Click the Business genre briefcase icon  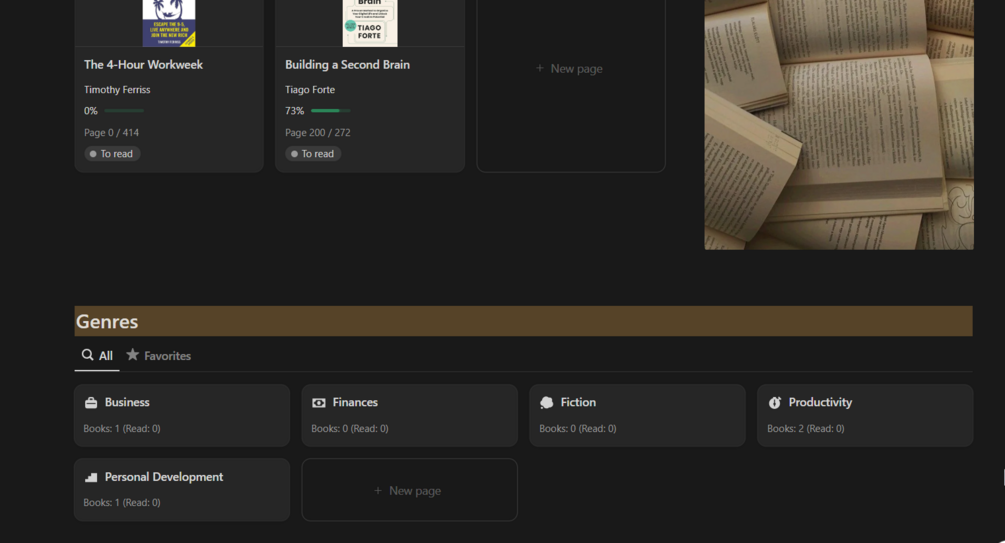(x=91, y=403)
